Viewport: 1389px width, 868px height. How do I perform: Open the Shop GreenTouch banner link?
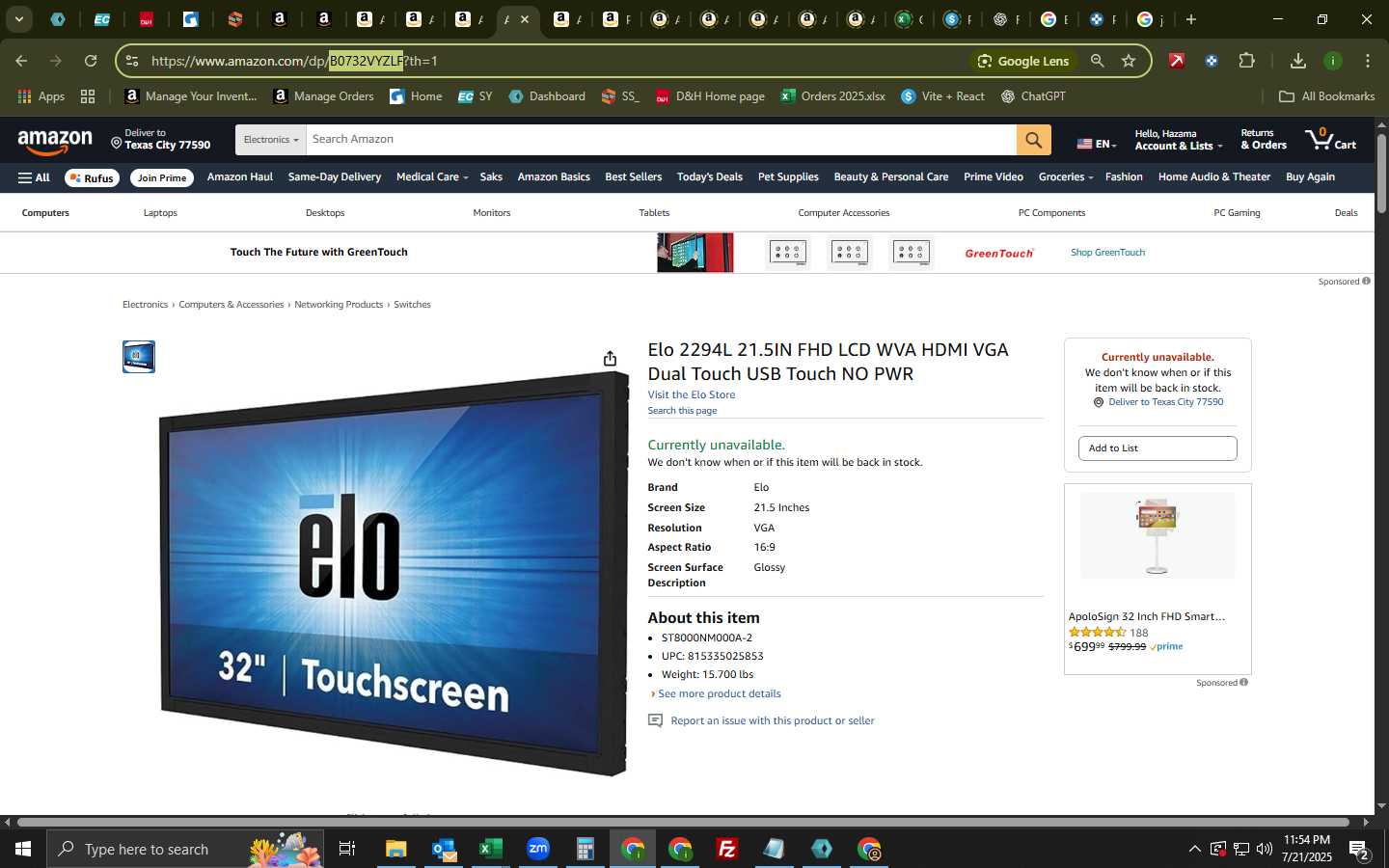click(1107, 253)
